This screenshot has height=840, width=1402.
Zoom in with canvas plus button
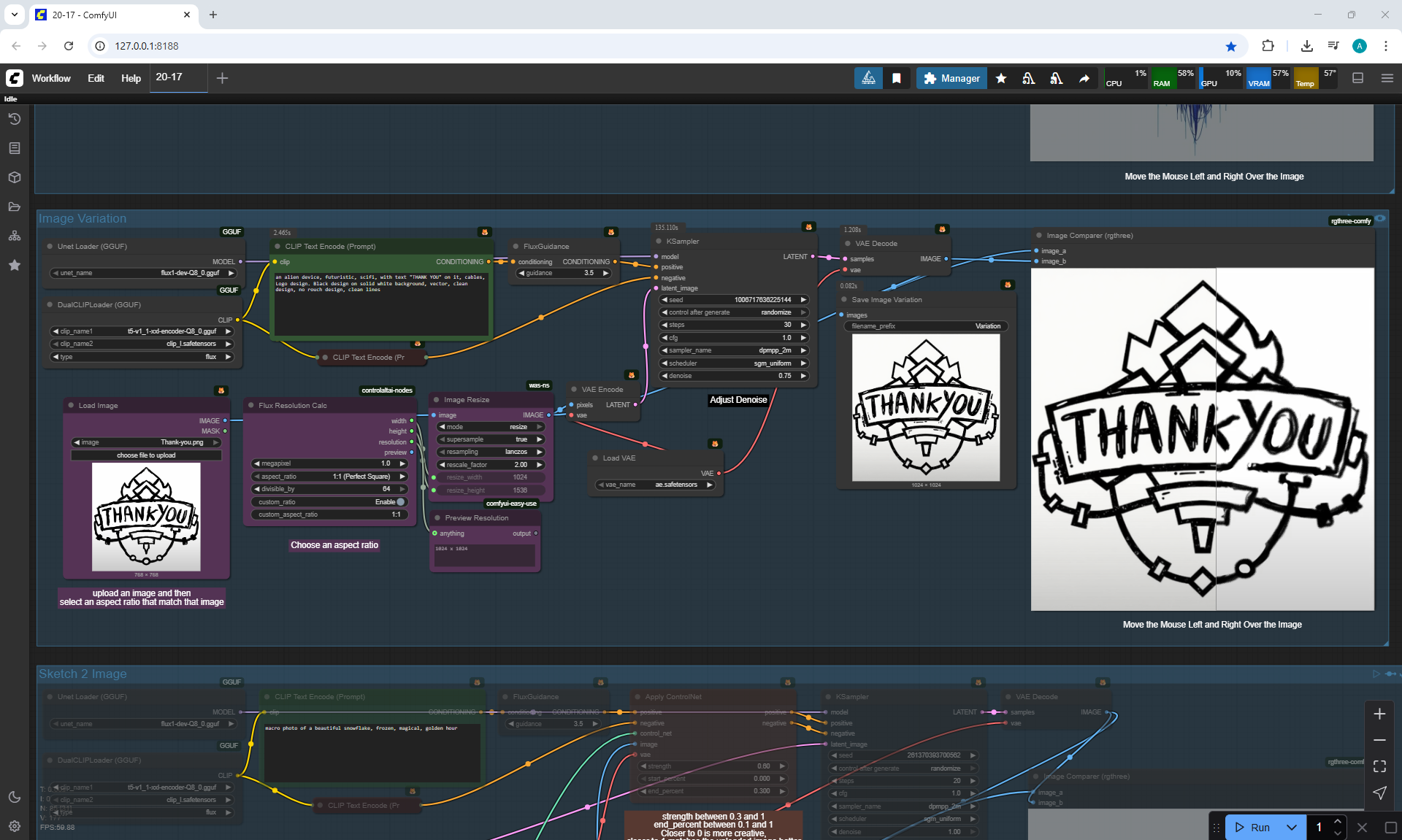[1379, 714]
